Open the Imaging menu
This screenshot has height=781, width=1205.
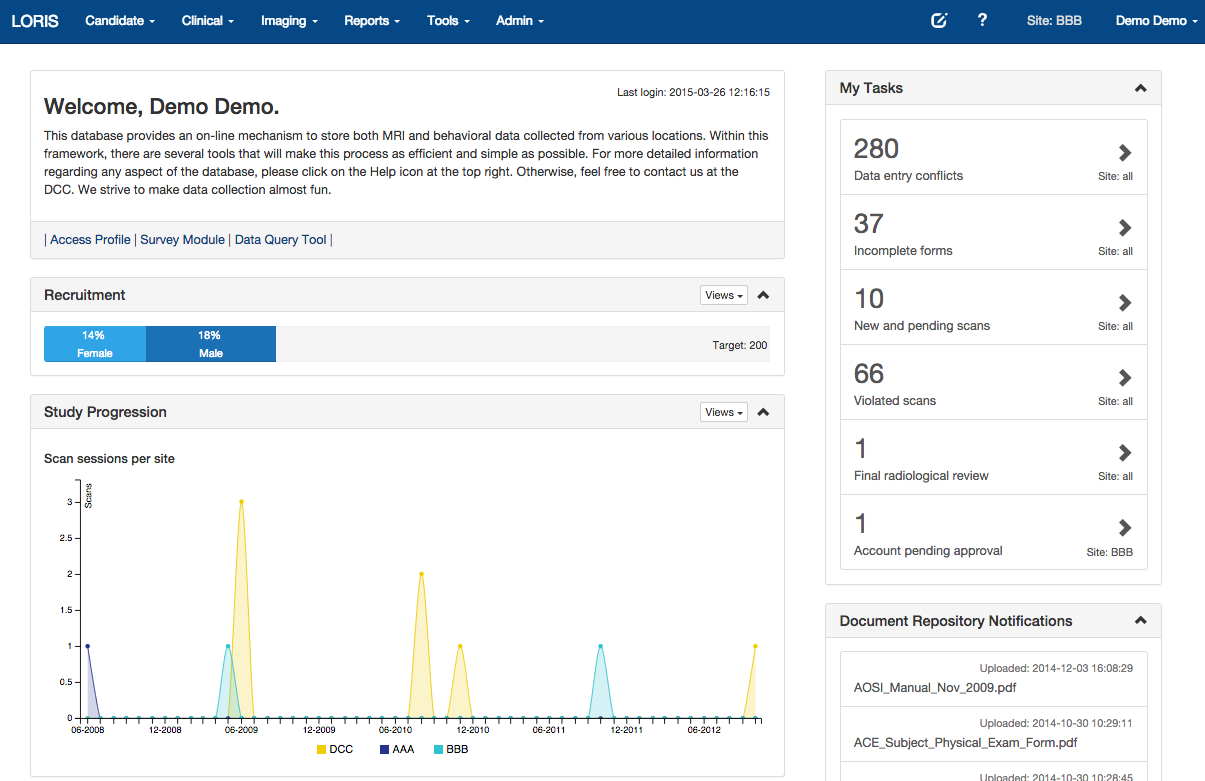(289, 21)
